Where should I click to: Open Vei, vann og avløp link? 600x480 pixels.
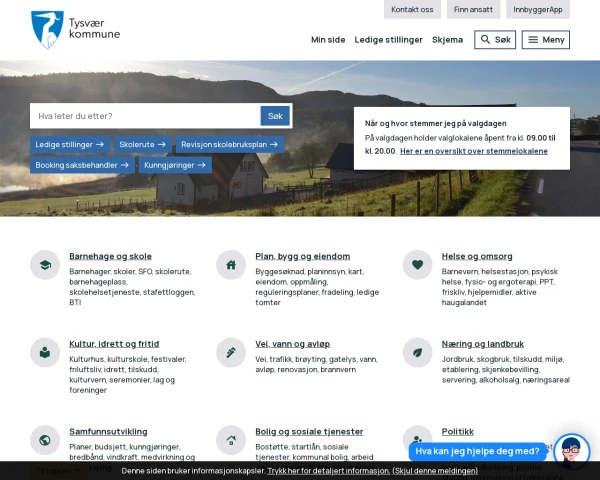click(x=292, y=344)
